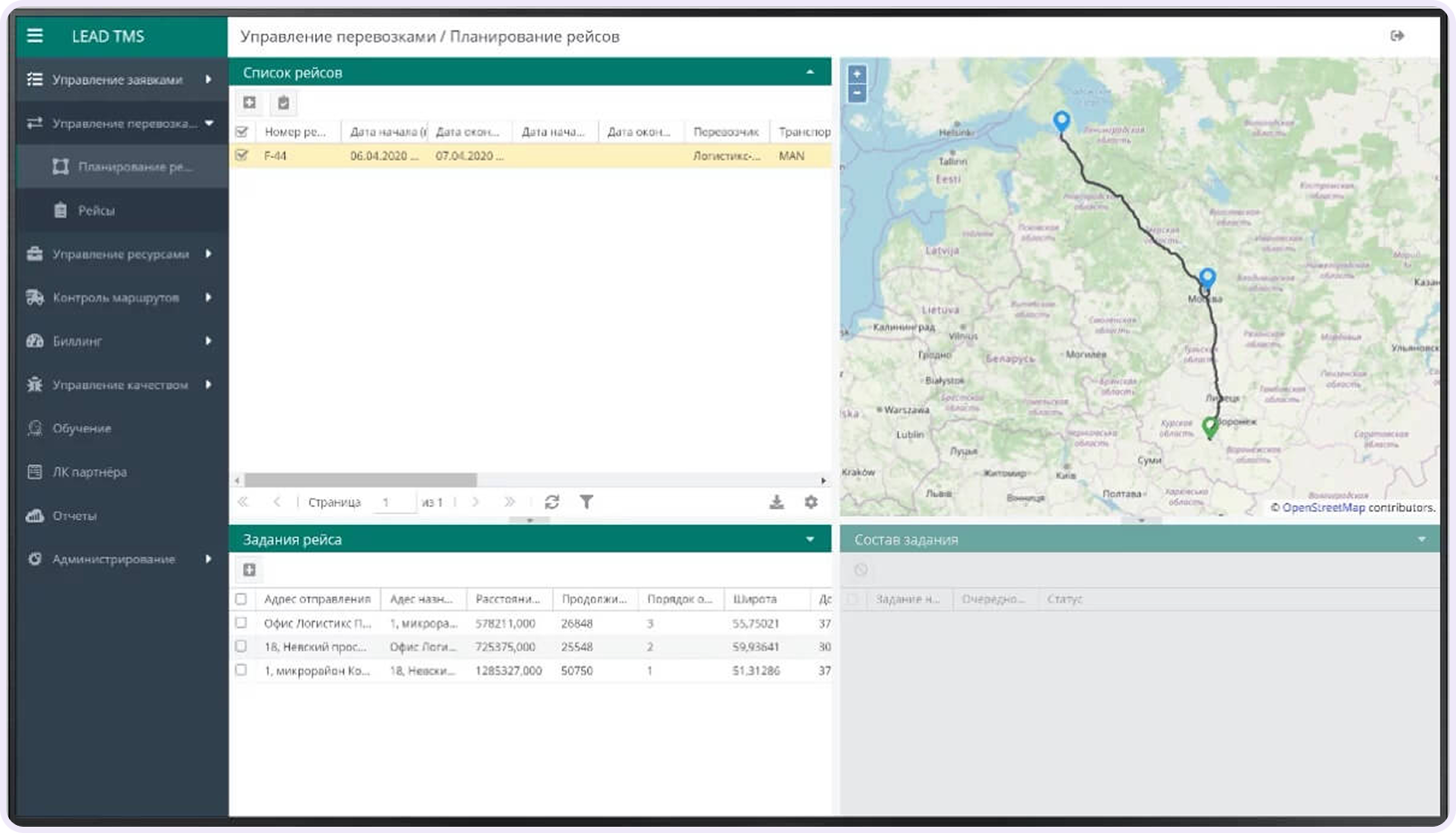This screenshot has width=1456, height=833.
Task: Click the blue map marker near Saint Petersburg
Action: (x=1061, y=121)
